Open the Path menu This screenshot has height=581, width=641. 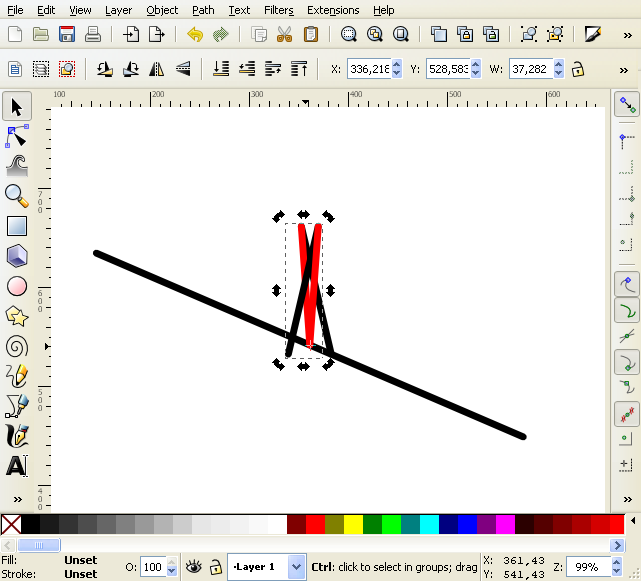[x=203, y=10]
